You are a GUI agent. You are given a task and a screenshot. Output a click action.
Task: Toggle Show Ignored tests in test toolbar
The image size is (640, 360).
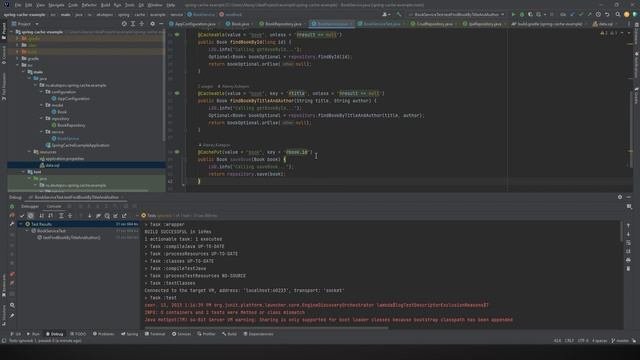click(x=31, y=216)
